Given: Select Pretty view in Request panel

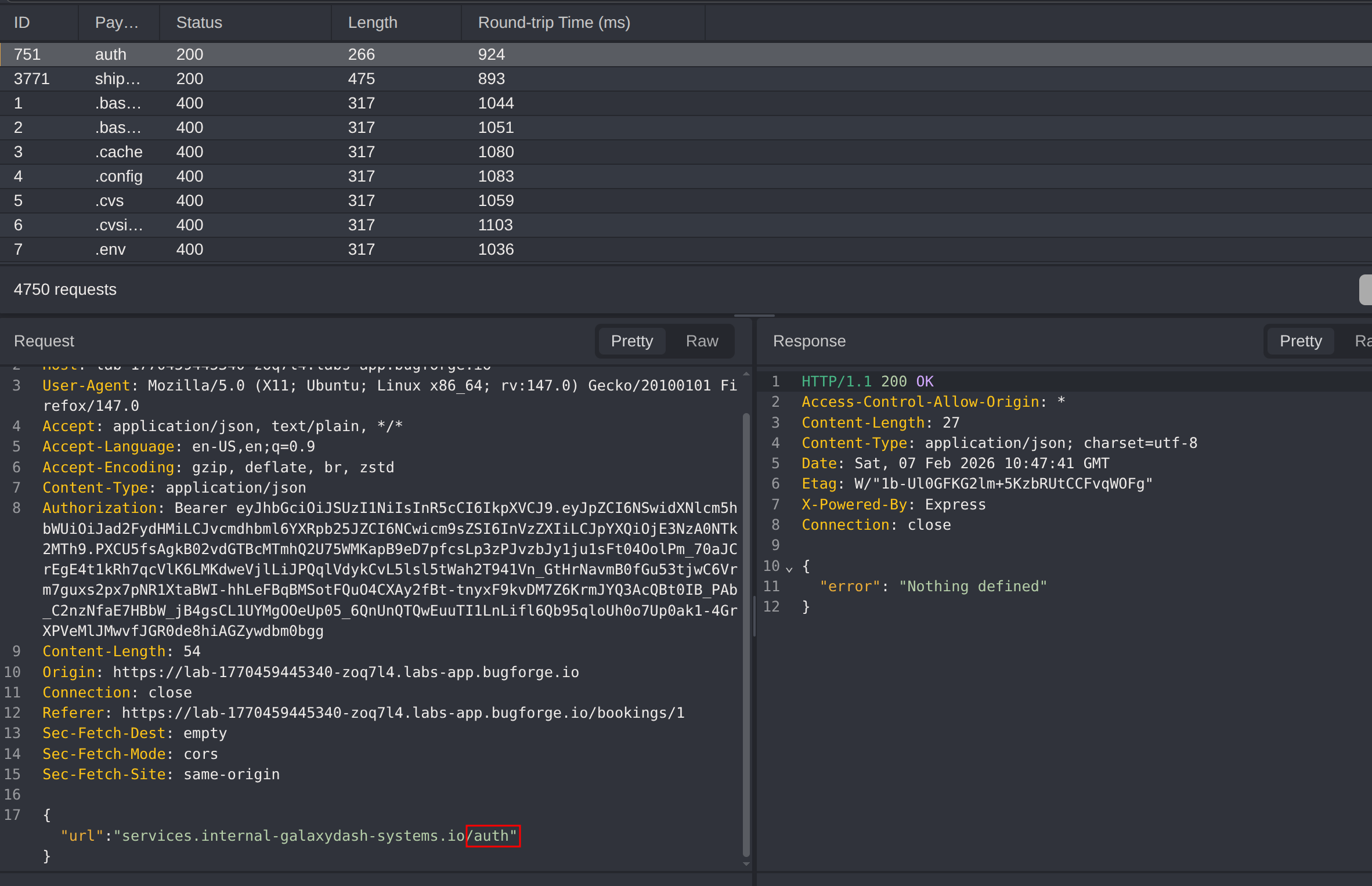Looking at the screenshot, I should pyautogui.click(x=631, y=341).
